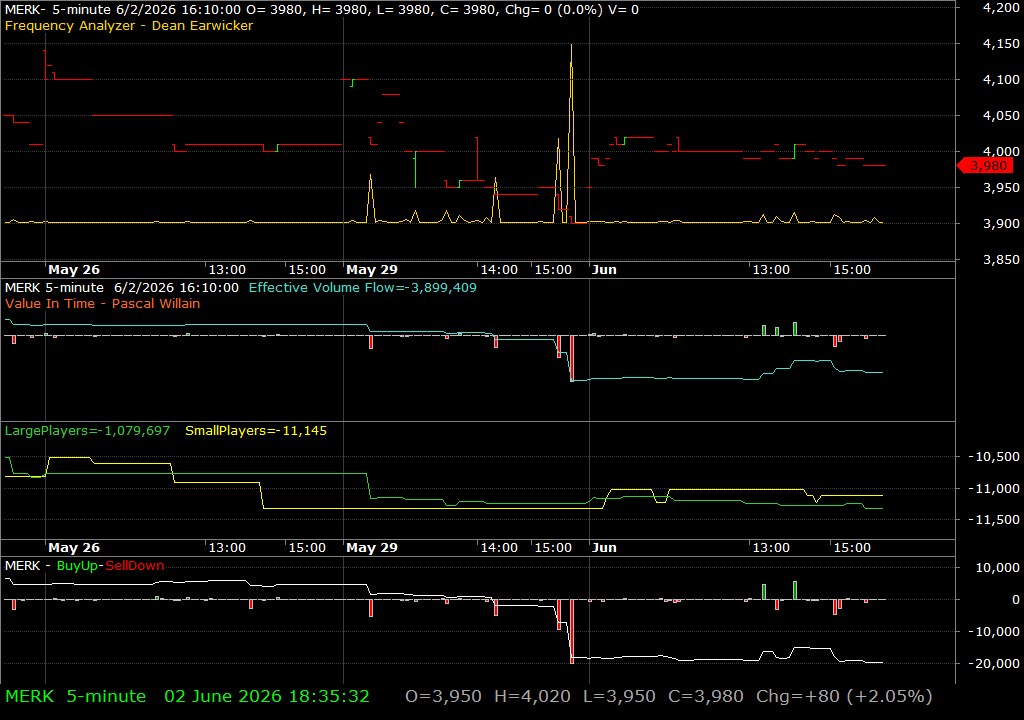1024x720 pixels.
Task: Click the Value In Time - Pascal Willain label
Action: pyautogui.click(x=103, y=304)
